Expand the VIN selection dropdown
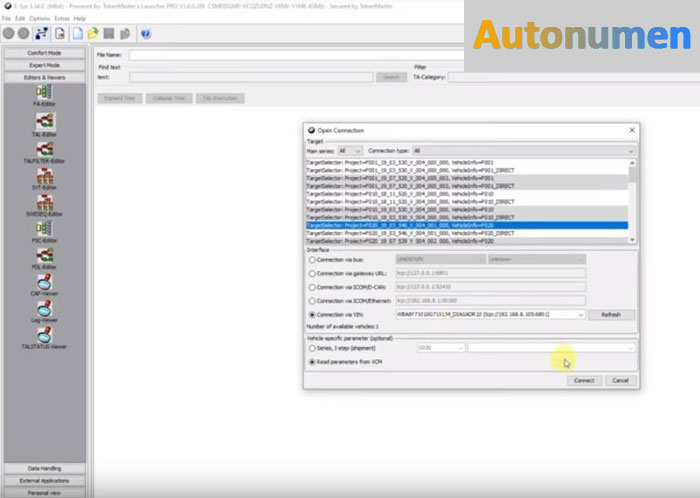 click(580, 315)
